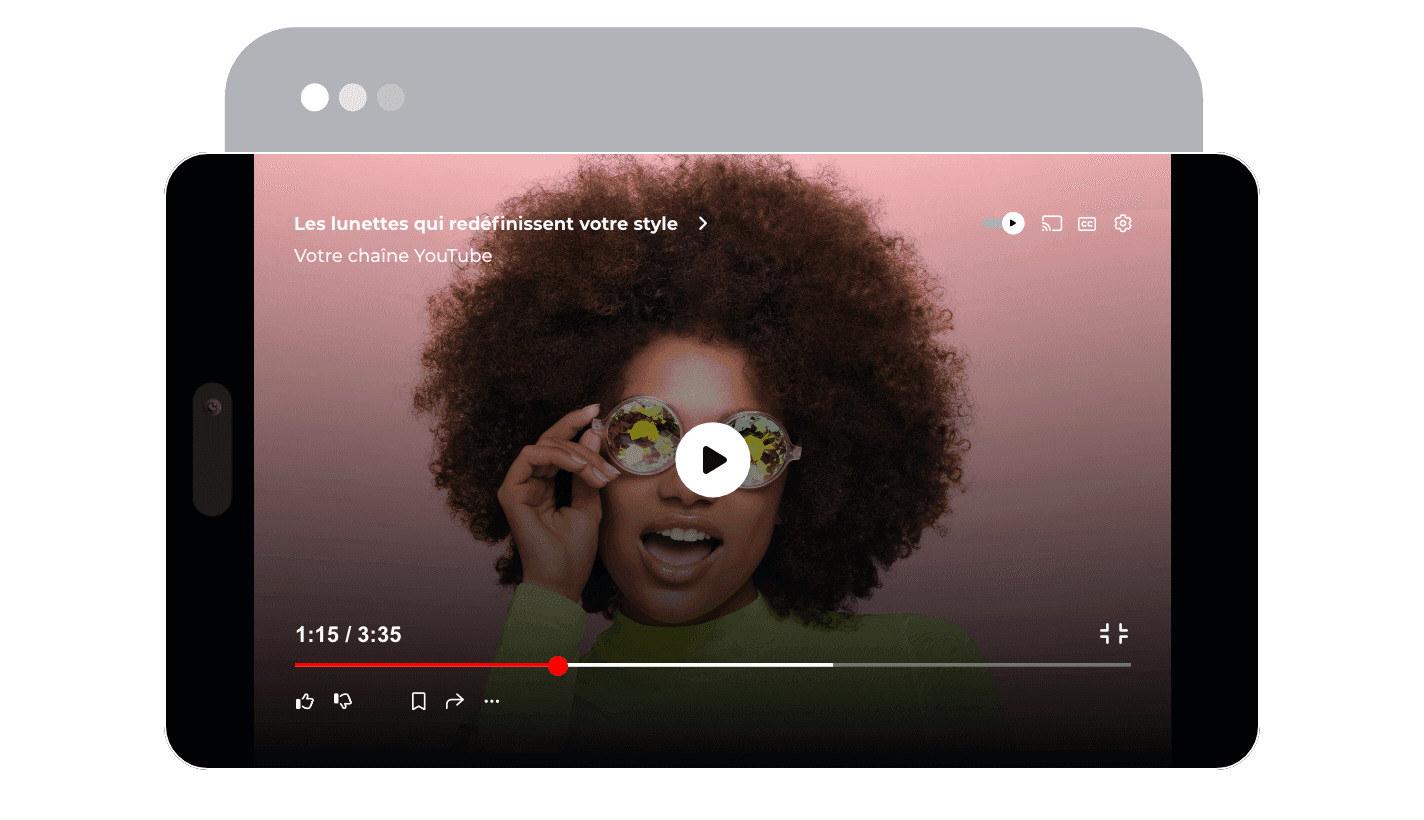Cast the video to another screen
The image size is (1424, 820).
click(1051, 223)
